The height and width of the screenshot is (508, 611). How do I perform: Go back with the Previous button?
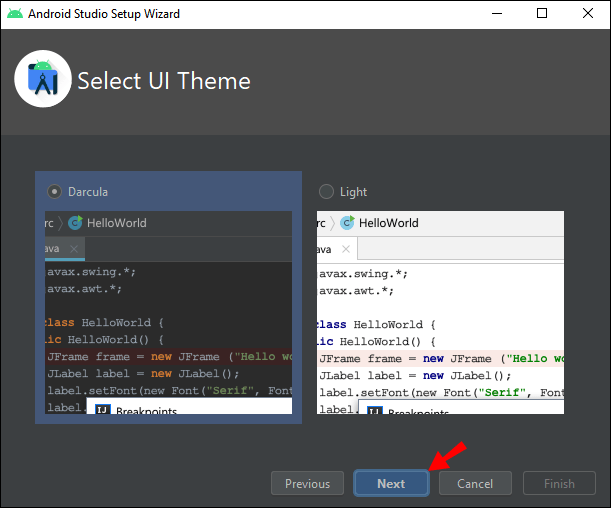tap(307, 483)
